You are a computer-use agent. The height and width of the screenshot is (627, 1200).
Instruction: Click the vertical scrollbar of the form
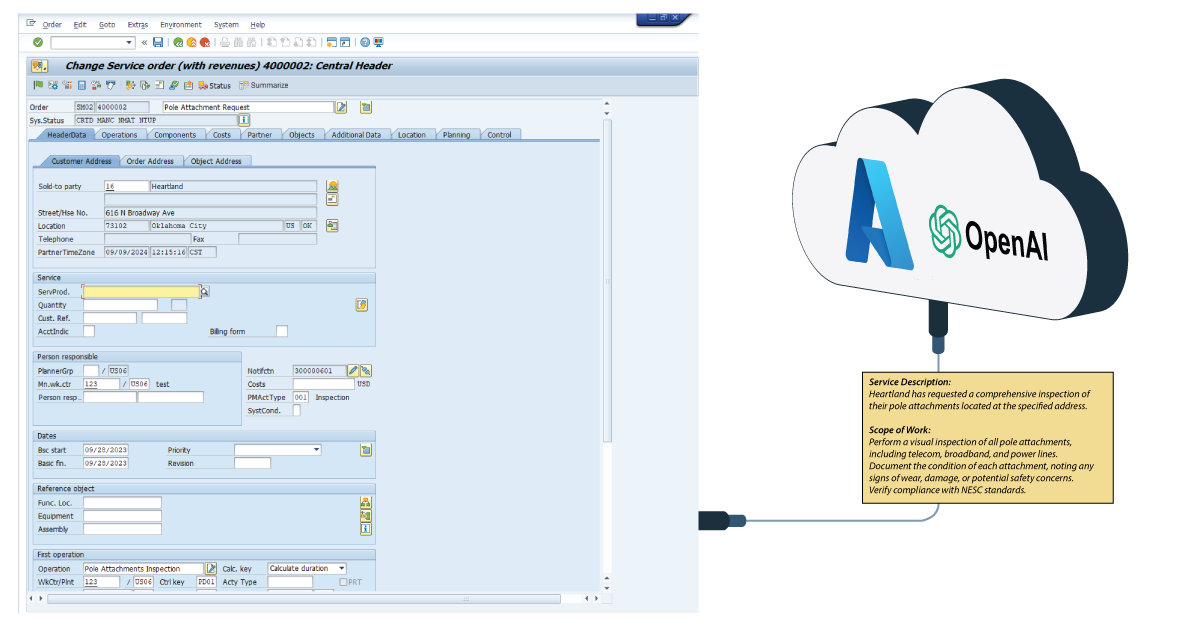[x=607, y=280]
